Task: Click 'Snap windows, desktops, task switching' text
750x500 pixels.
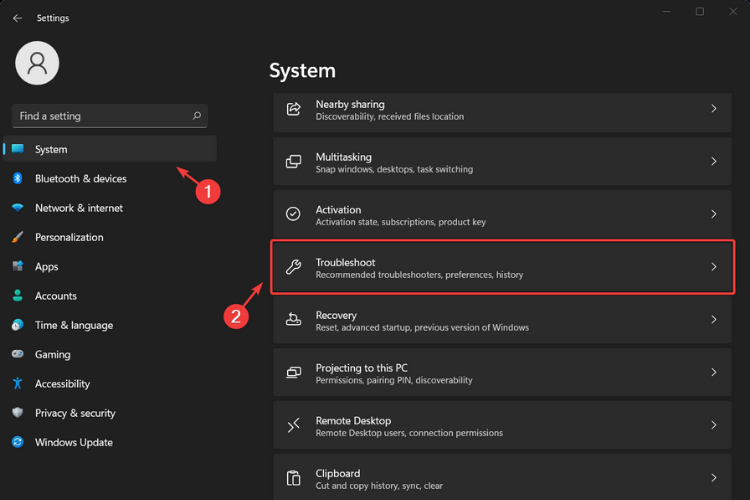Action: (394, 169)
